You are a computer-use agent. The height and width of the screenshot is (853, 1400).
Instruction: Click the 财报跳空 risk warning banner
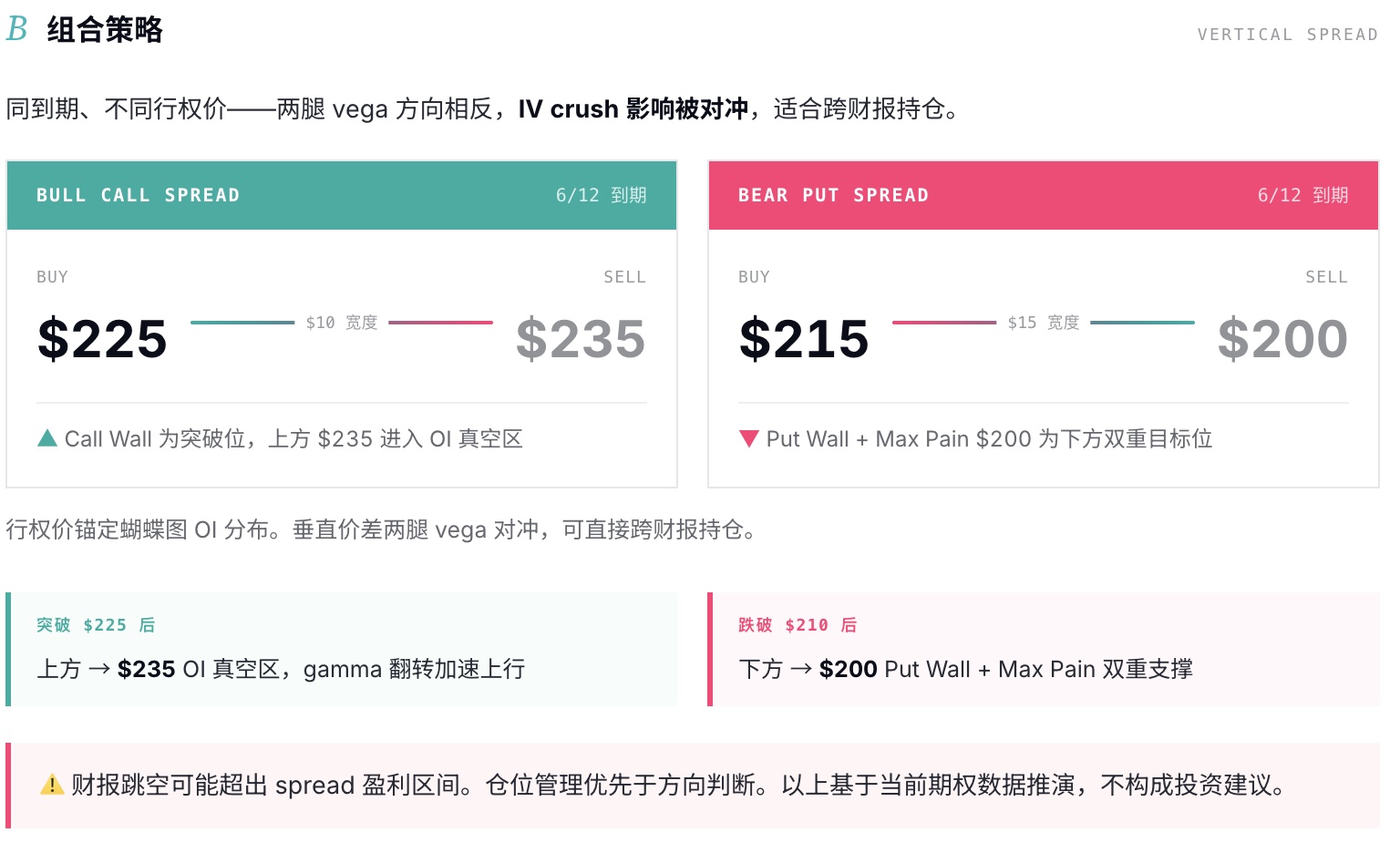[x=693, y=786]
